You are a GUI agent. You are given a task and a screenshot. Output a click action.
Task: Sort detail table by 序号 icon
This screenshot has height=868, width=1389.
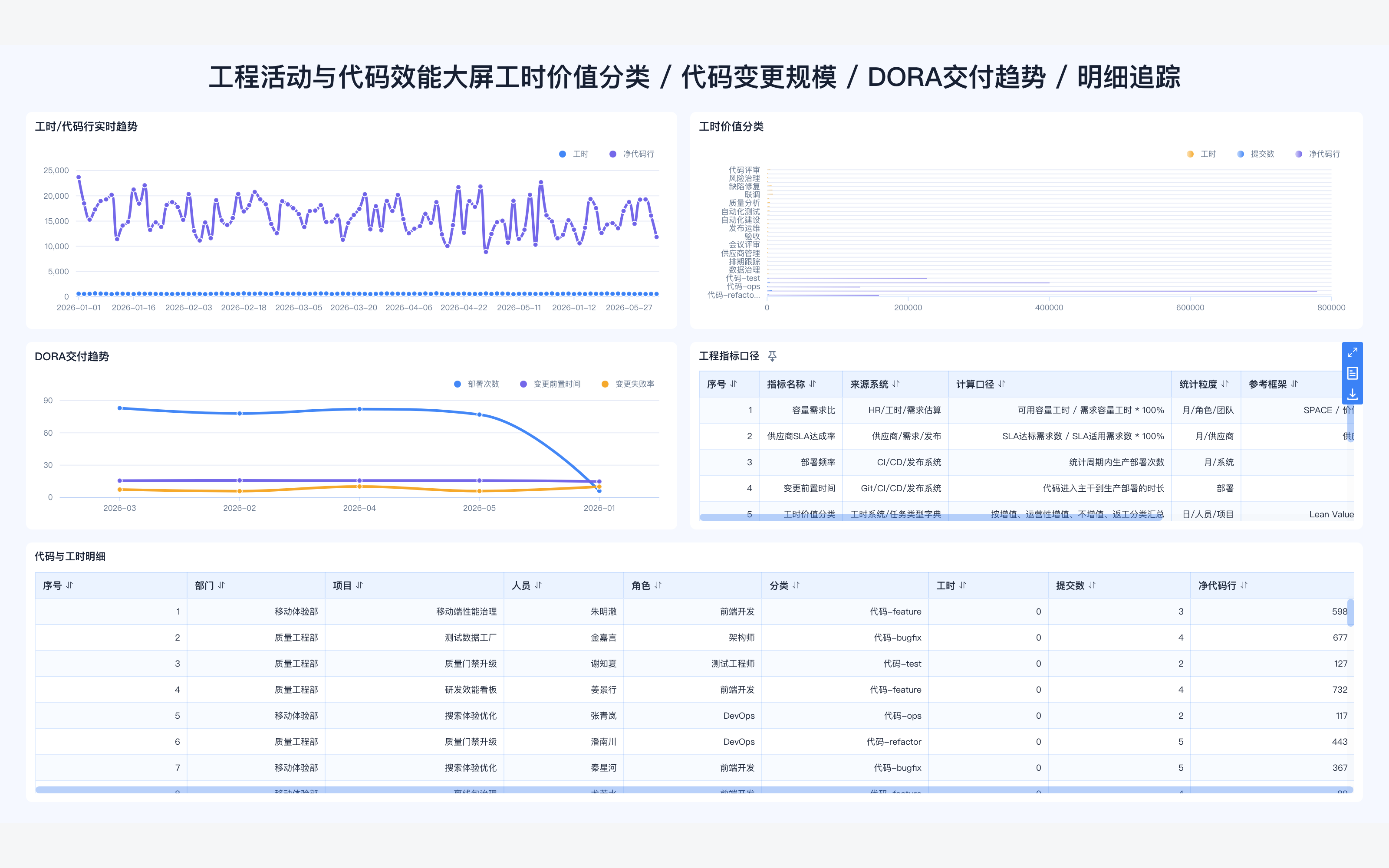click(69, 585)
